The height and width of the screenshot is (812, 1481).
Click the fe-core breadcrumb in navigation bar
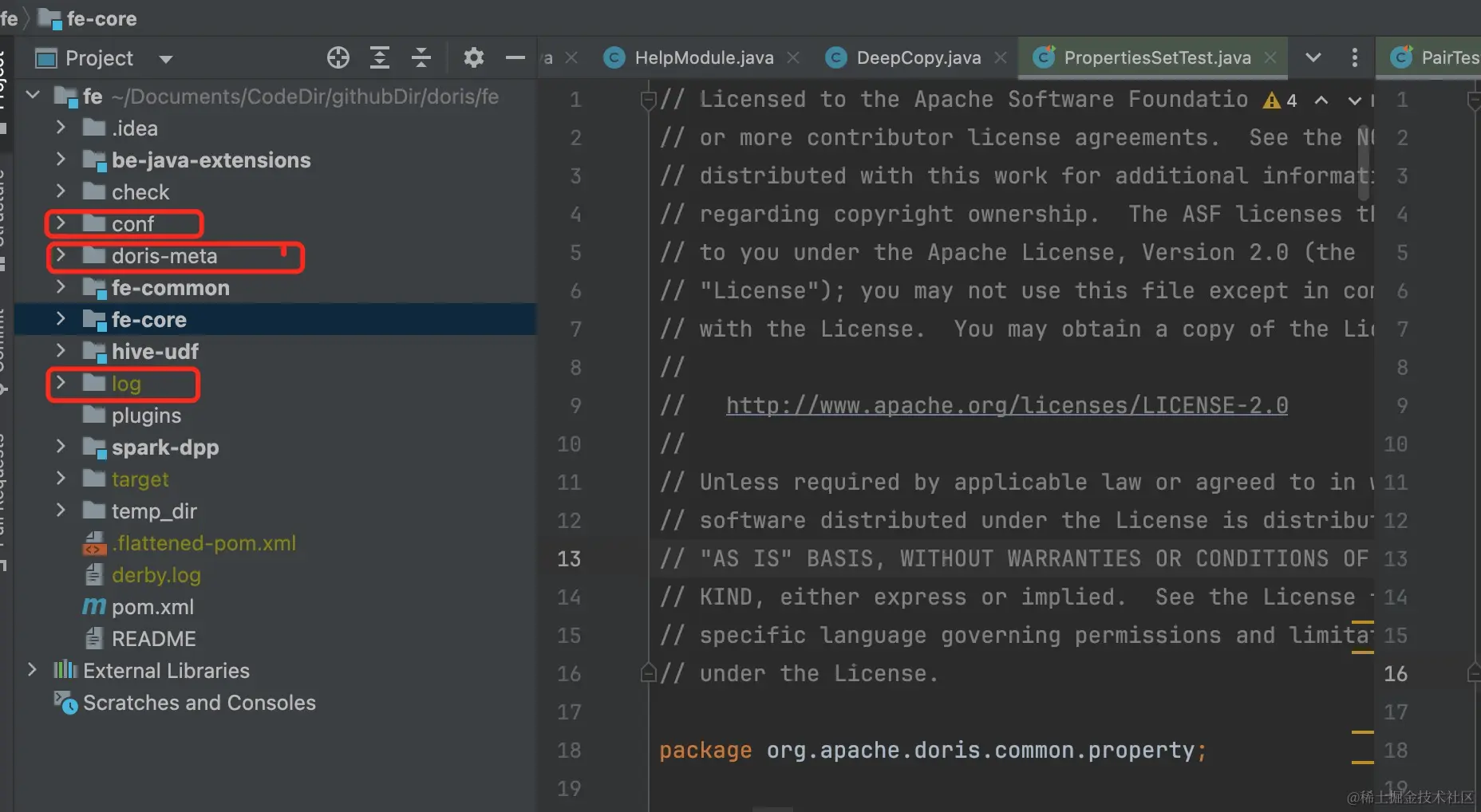(x=101, y=18)
